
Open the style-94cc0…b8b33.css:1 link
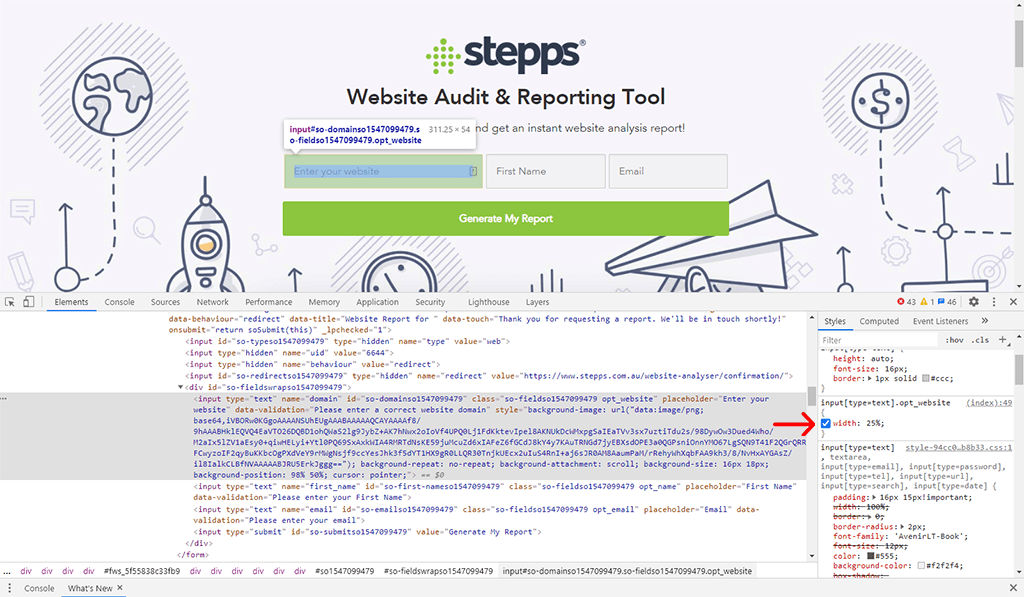(958, 447)
